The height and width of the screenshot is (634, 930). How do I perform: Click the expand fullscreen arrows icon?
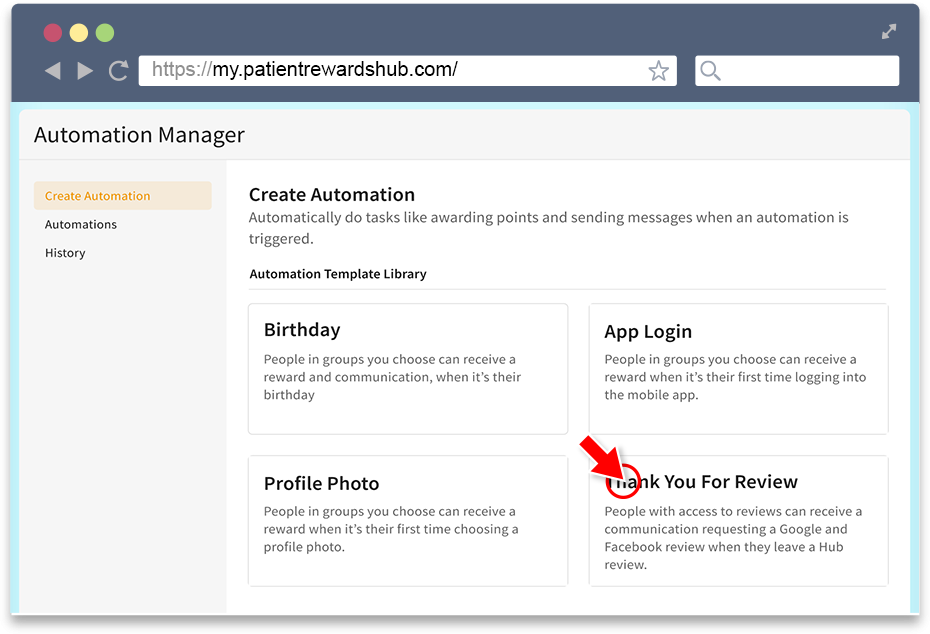(x=888, y=31)
